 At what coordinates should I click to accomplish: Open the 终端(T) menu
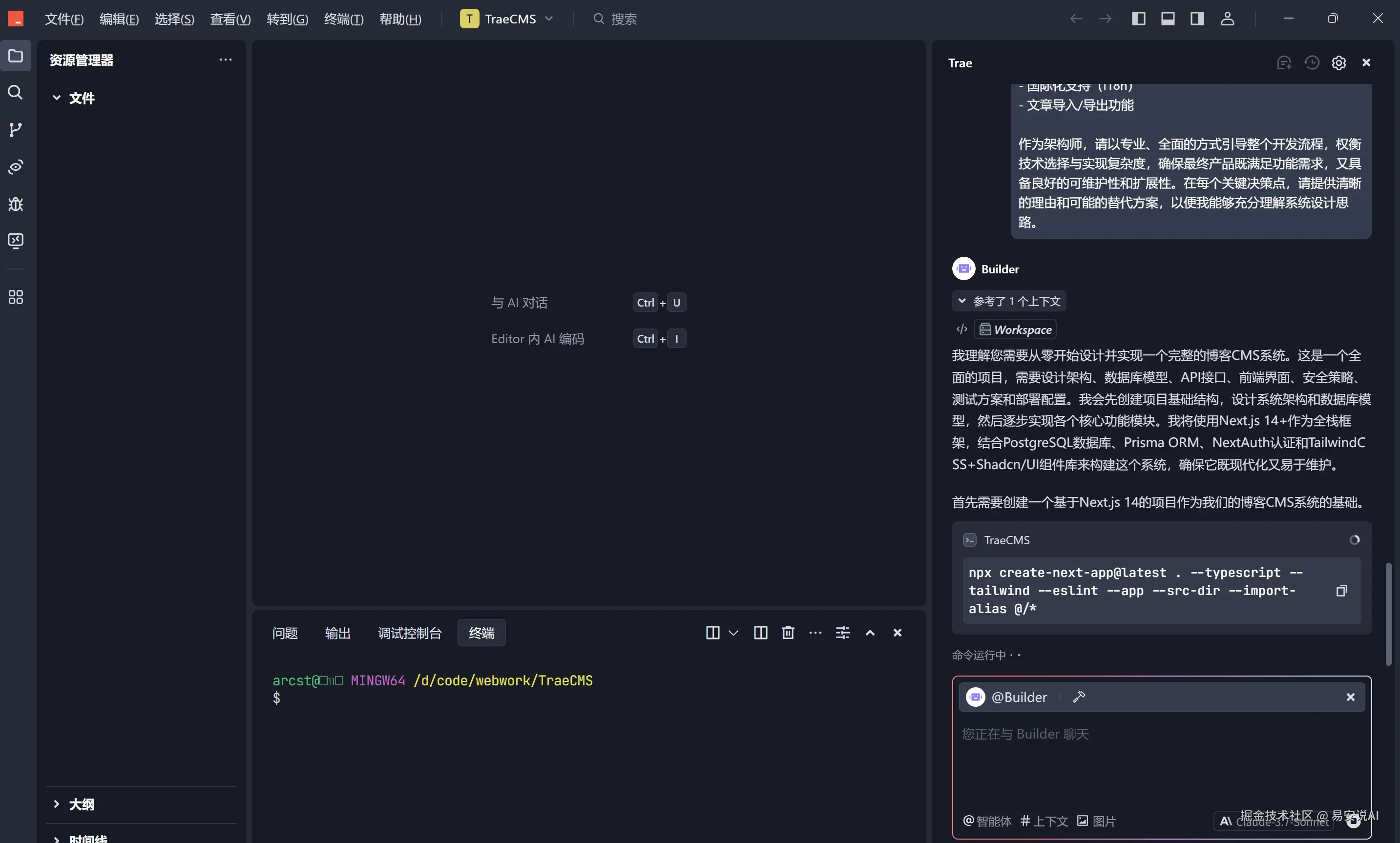click(x=343, y=20)
